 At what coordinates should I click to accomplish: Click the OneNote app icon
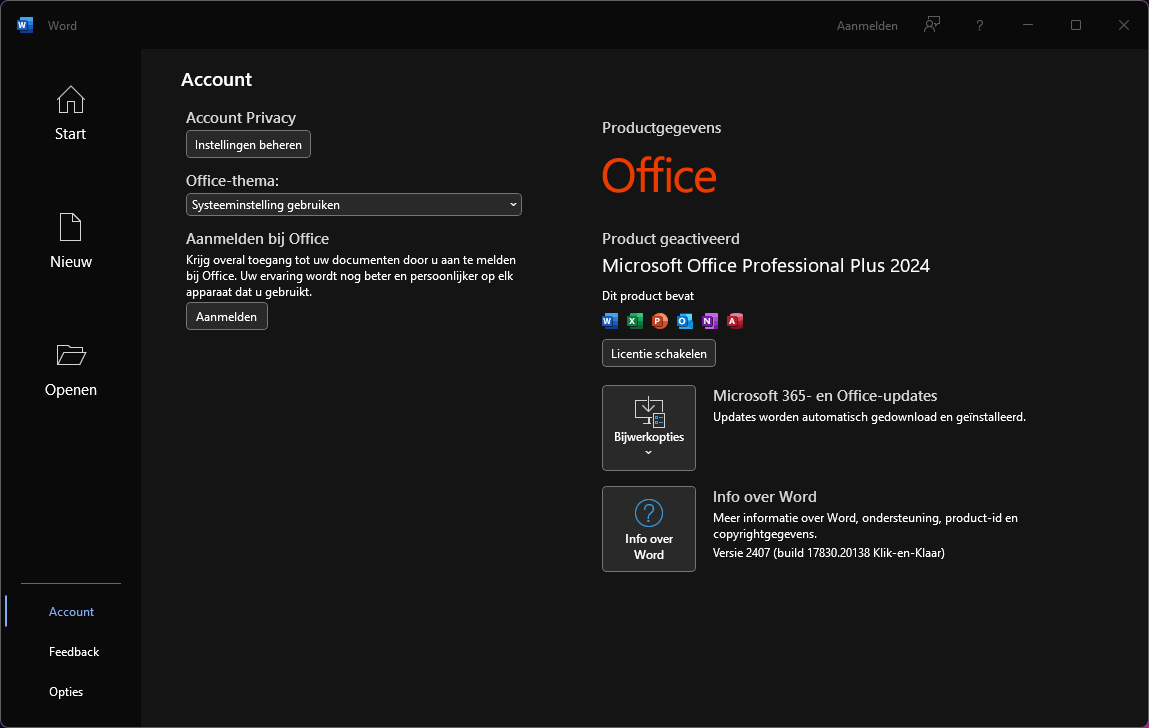709,320
